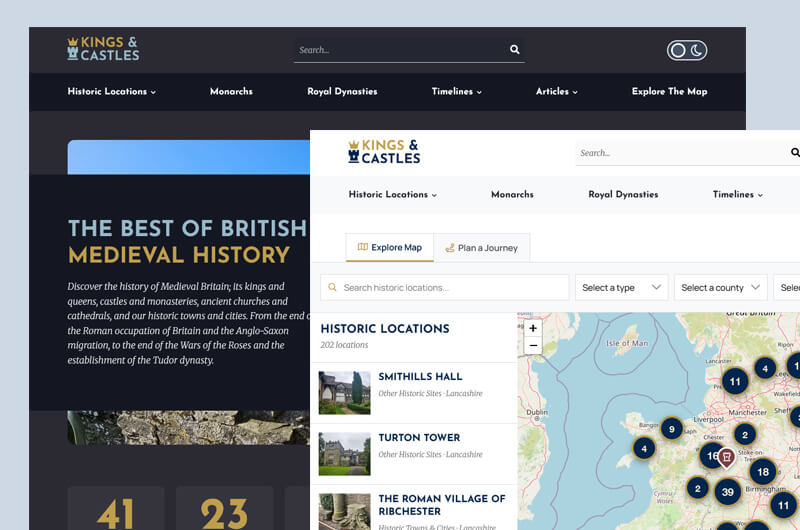Click the Medieval History gold heading
The width and height of the screenshot is (800, 530).
[179, 255]
